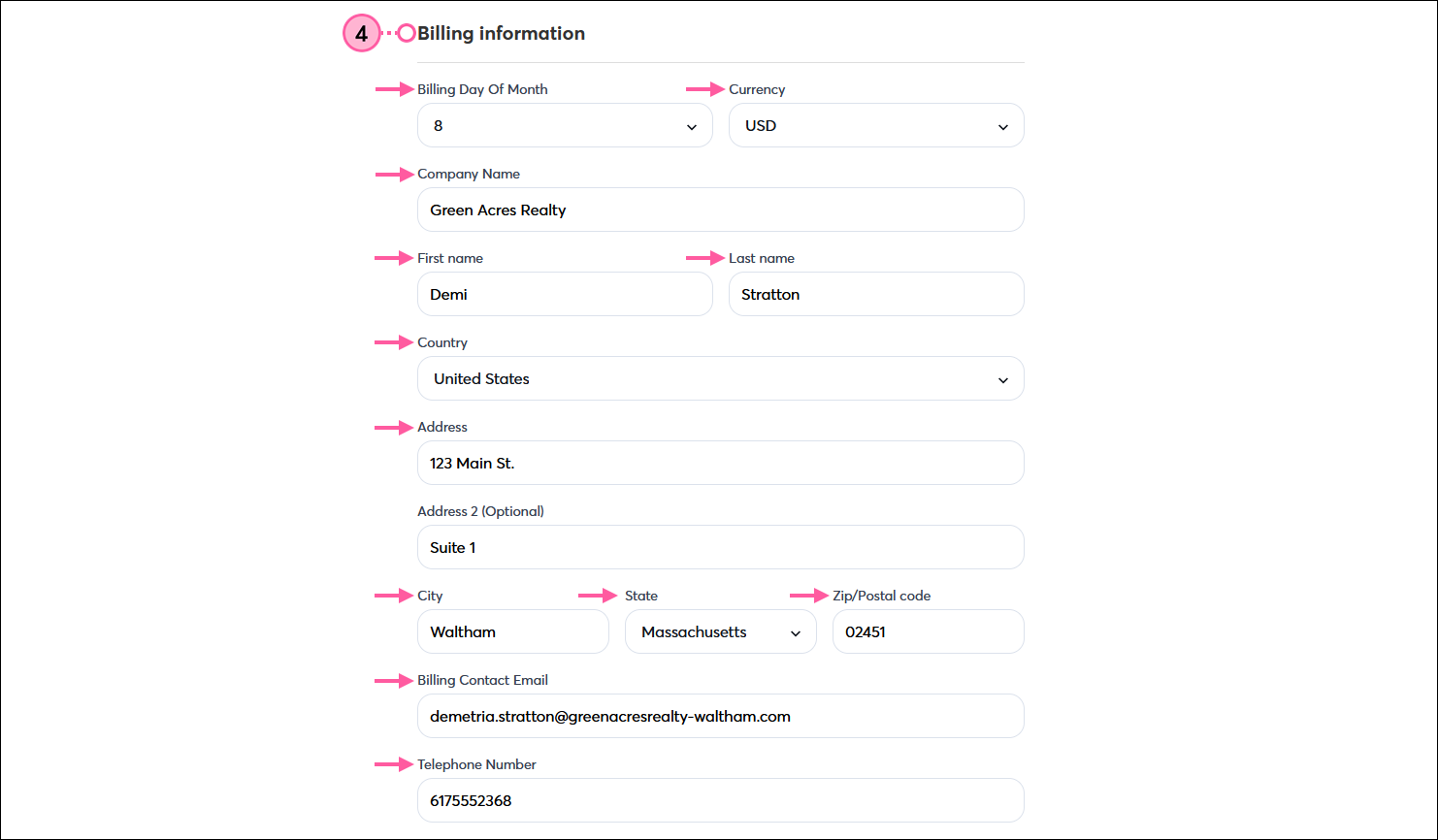Open the Billing Day Of Month dropdown

point(565,125)
